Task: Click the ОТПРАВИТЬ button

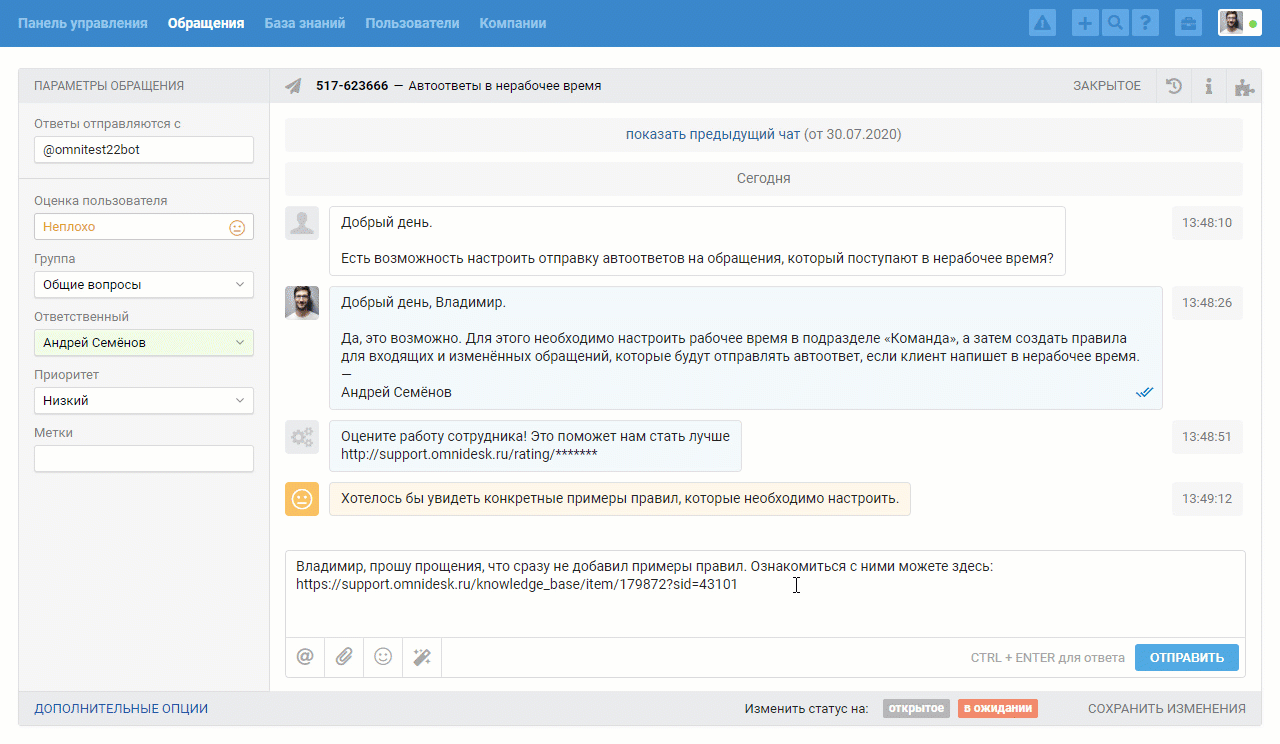Action: click(x=1187, y=658)
